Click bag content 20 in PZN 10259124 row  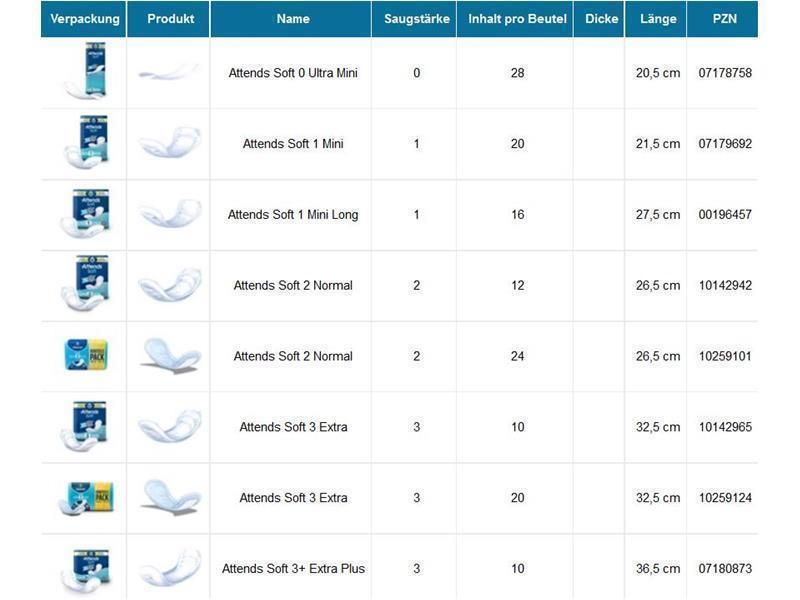[517, 498]
